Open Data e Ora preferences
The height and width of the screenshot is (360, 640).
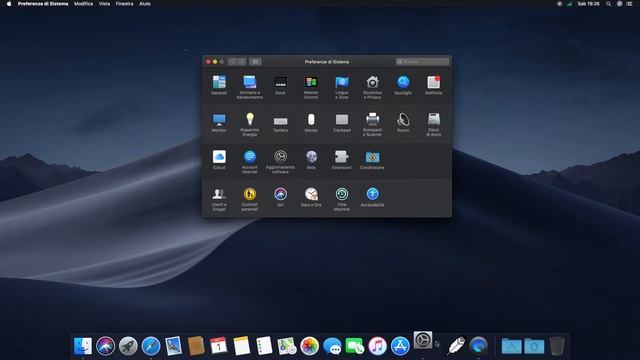click(x=311, y=197)
